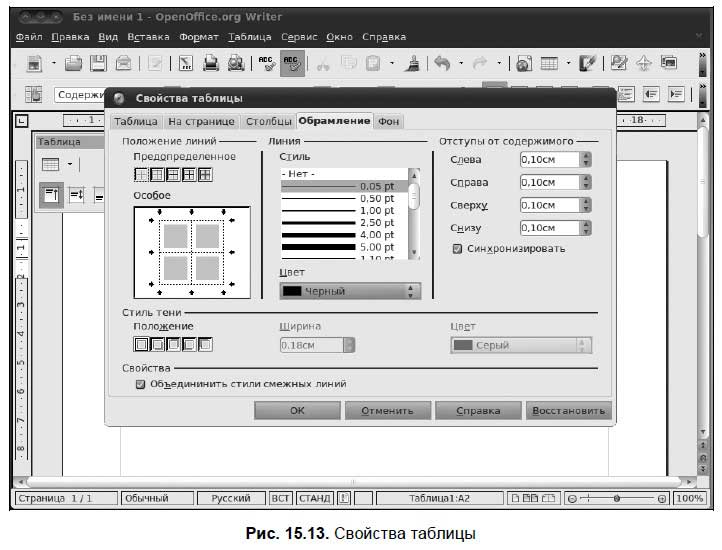Click the Export as PDF icon
Screen dimensions: 722x550
click(x=186, y=64)
